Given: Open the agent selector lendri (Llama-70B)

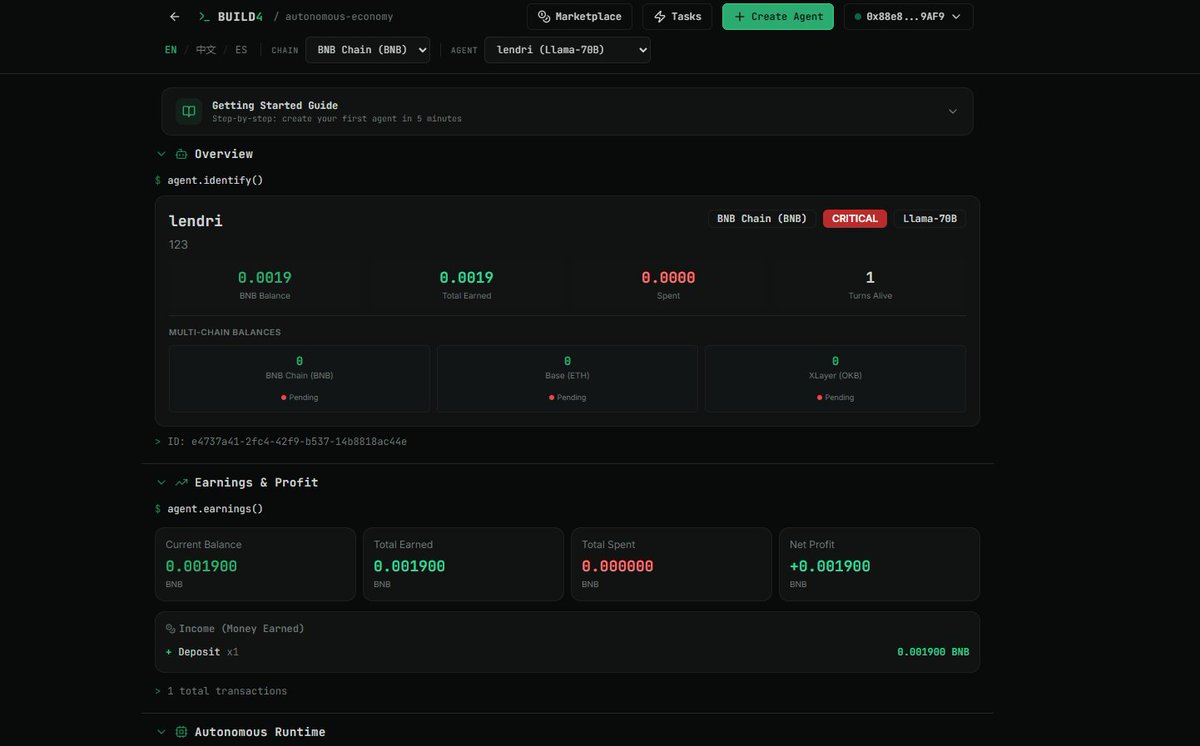Looking at the screenshot, I should [567, 50].
